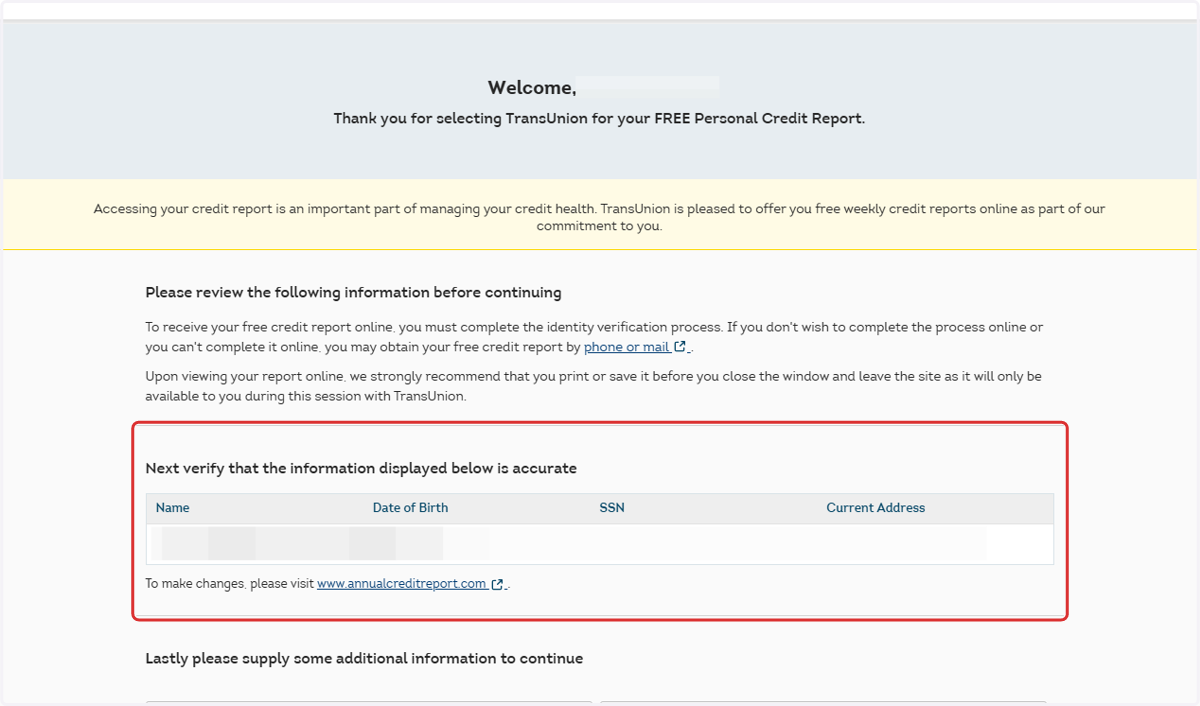Click the Current Address column header
Image resolution: width=1200 pixels, height=706 pixels.
click(876, 508)
